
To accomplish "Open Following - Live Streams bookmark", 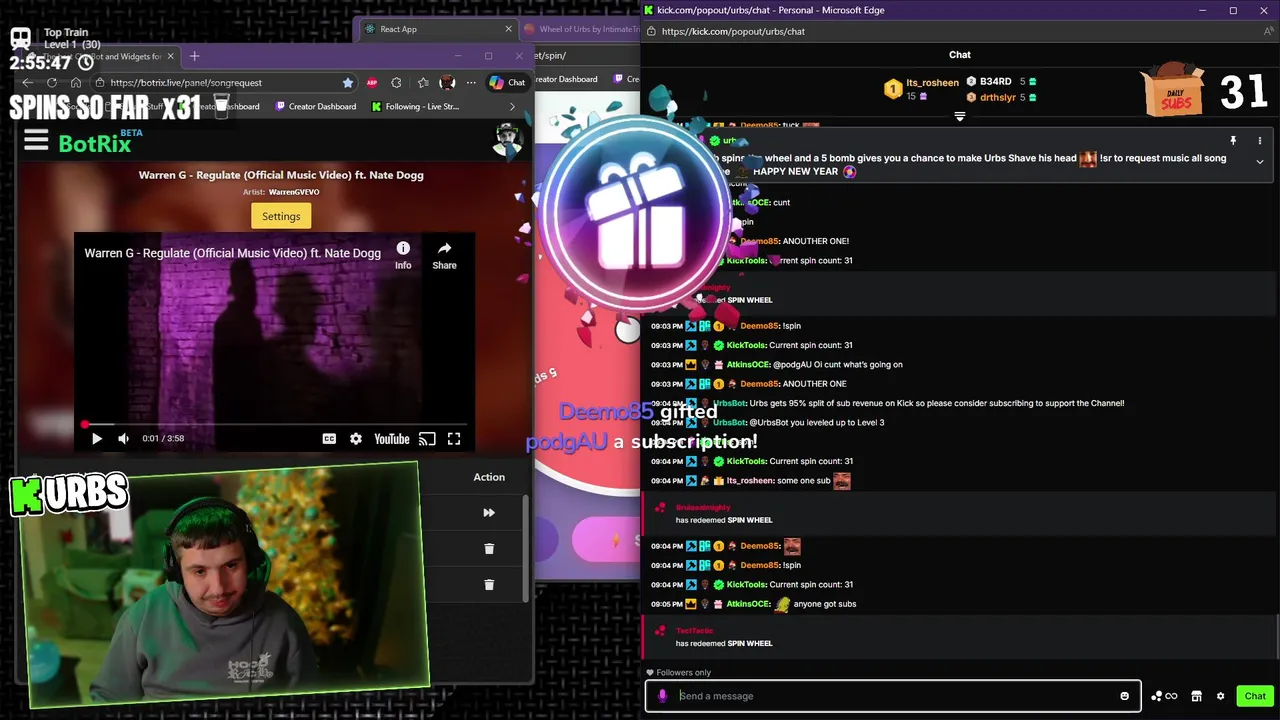I will tap(415, 106).
